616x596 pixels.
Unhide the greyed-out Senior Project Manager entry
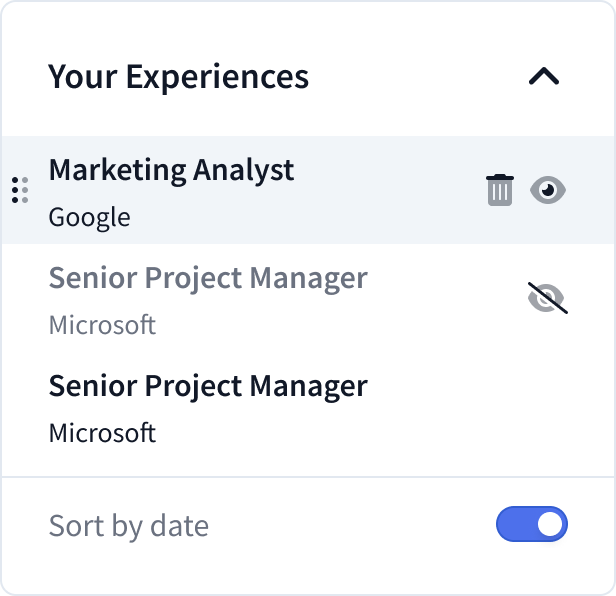click(x=547, y=298)
